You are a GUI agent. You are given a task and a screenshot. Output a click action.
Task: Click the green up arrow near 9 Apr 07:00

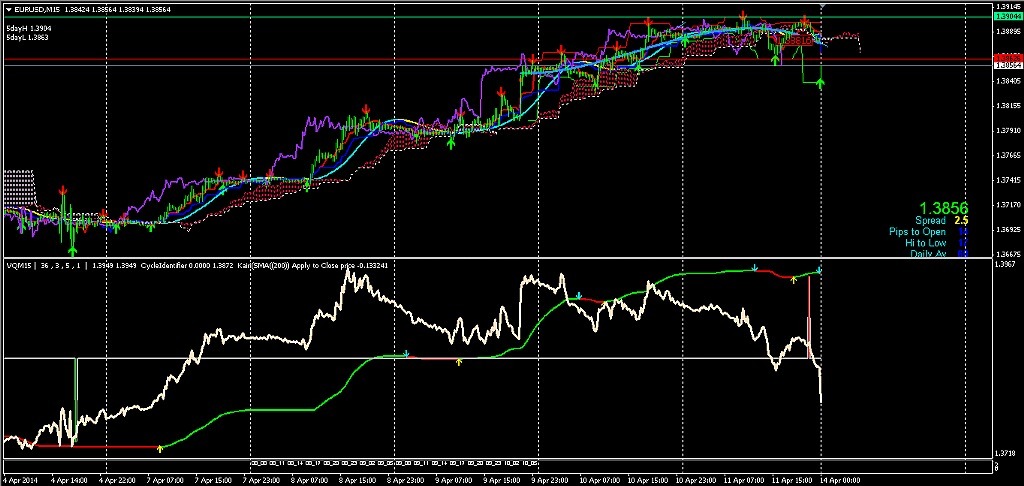(x=451, y=144)
